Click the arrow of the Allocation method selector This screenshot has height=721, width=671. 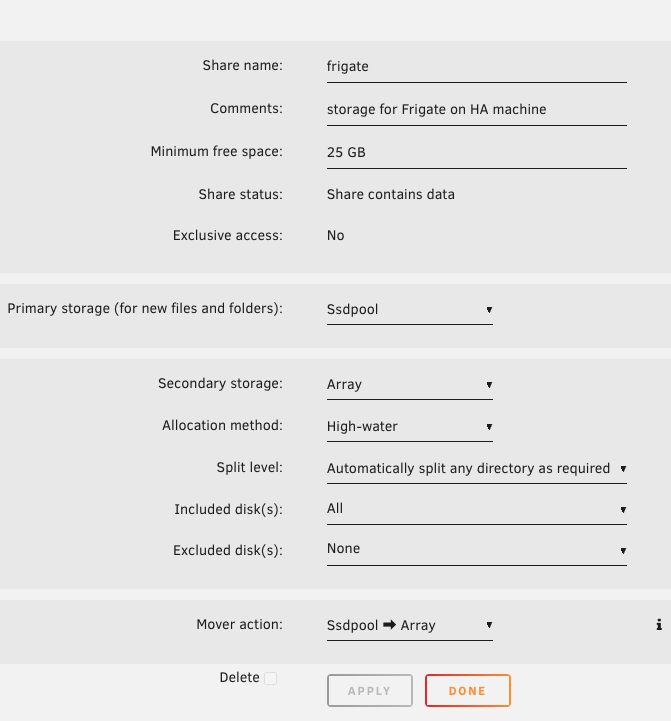tap(489, 427)
